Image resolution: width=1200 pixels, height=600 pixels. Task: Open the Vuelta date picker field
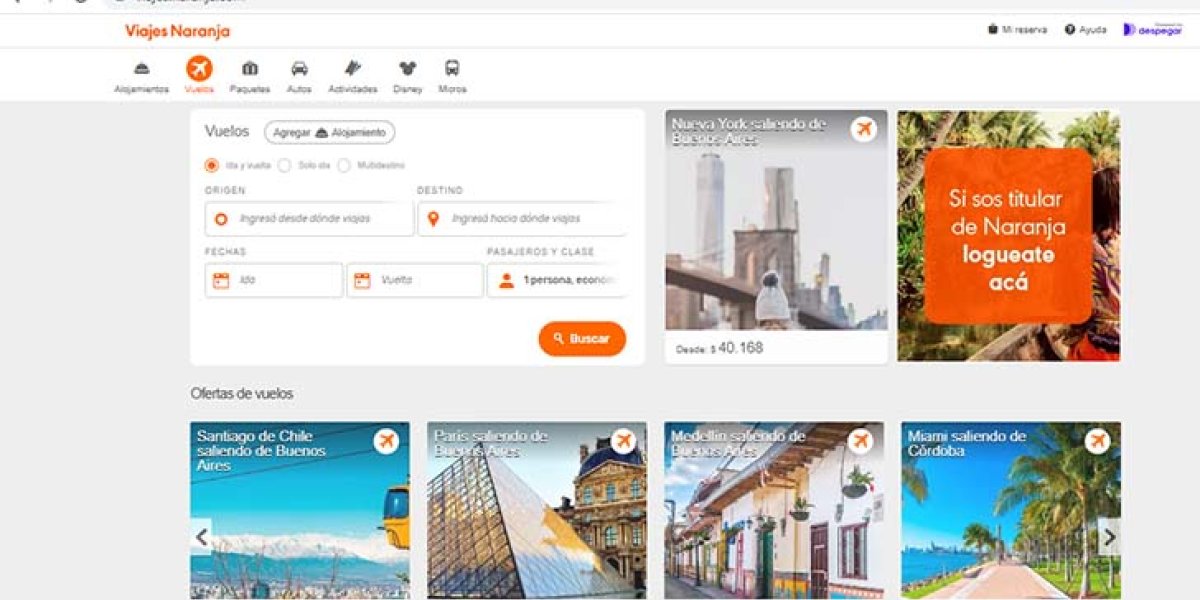tap(415, 281)
